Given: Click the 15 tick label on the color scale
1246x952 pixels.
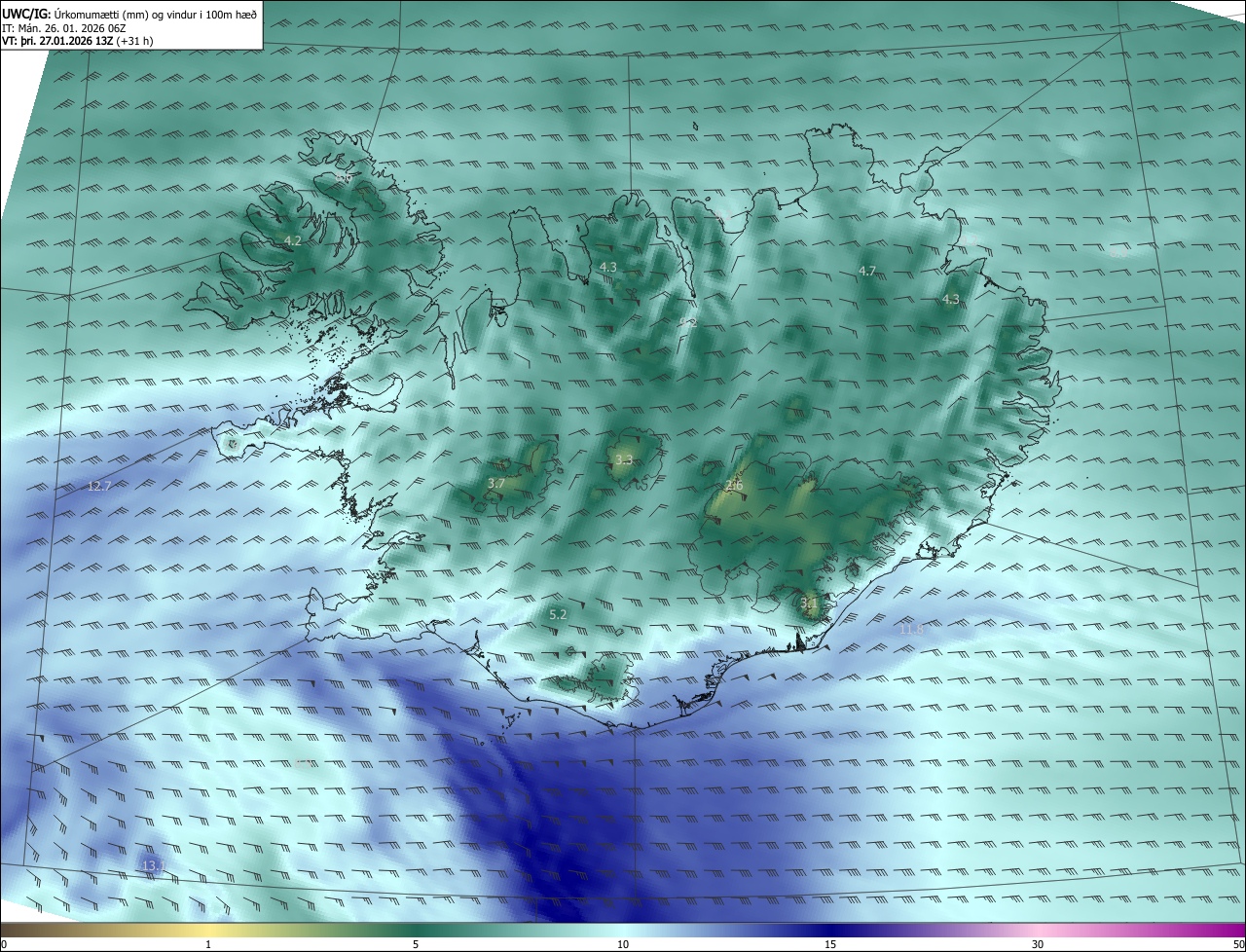Looking at the screenshot, I should click(830, 944).
